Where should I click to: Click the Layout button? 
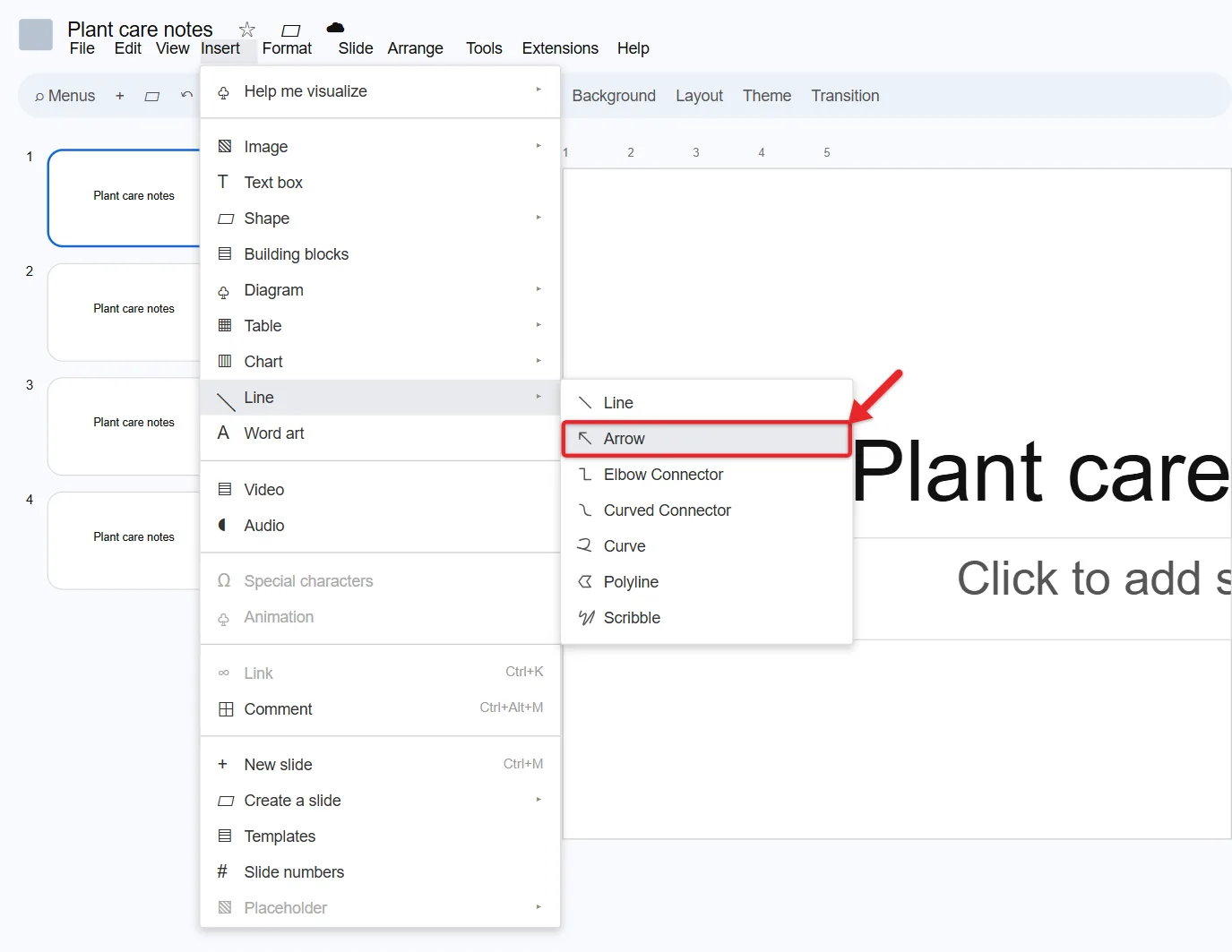point(699,96)
